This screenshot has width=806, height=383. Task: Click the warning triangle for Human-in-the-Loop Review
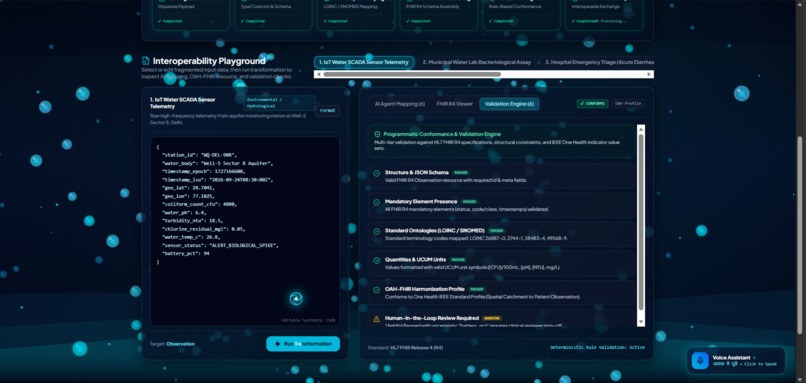coord(377,319)
